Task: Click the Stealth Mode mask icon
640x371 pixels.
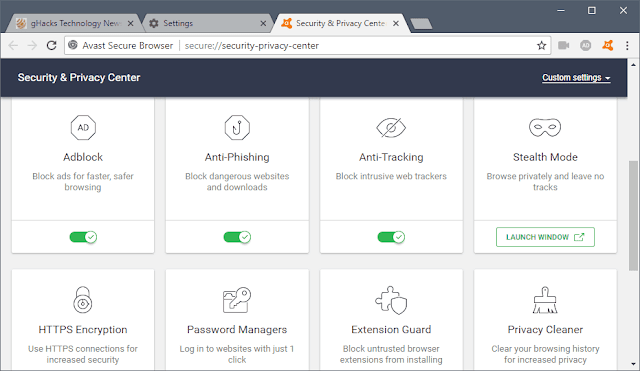Action: tap(545, 128)
